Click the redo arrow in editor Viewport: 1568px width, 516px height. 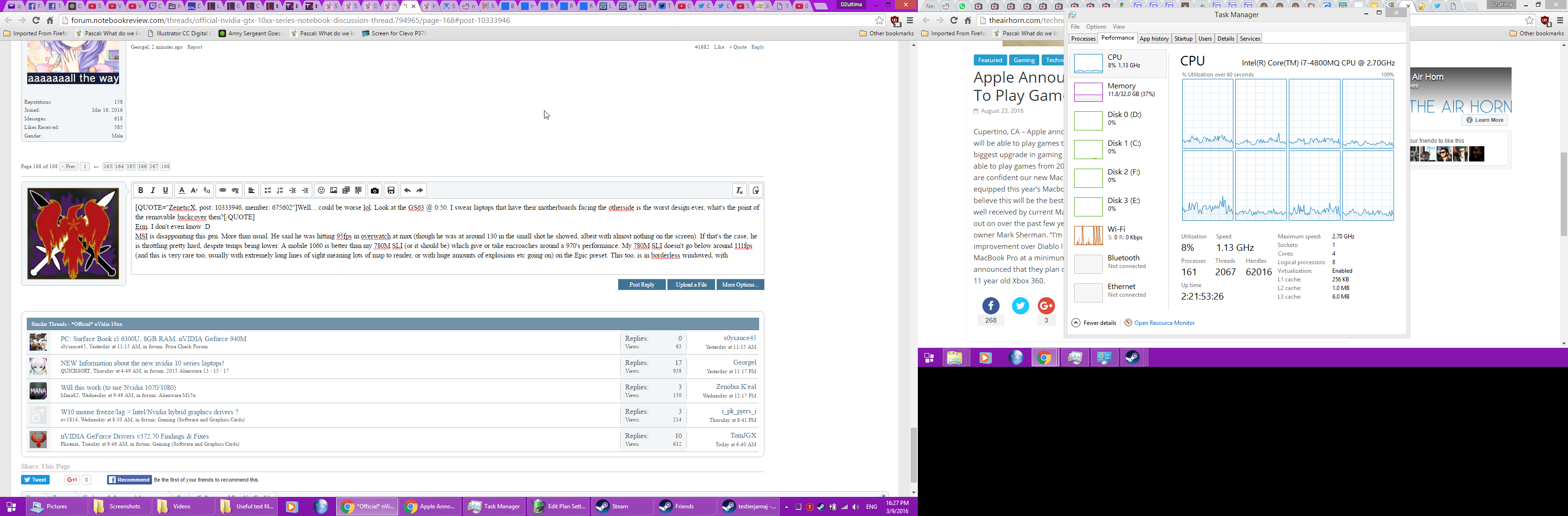click(420, 191)
